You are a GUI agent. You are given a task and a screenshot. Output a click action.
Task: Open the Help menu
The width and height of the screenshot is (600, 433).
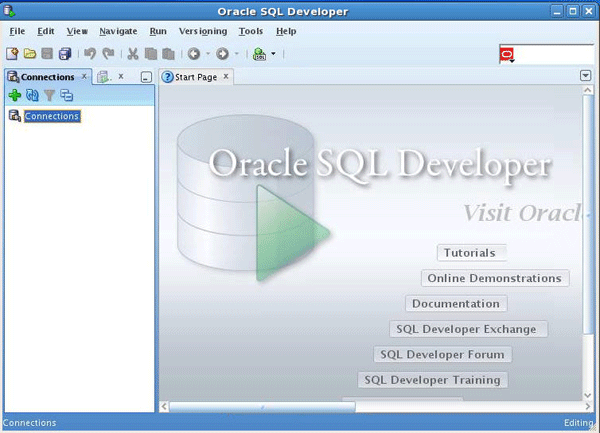pyautogui.click(x=286, y=31)
